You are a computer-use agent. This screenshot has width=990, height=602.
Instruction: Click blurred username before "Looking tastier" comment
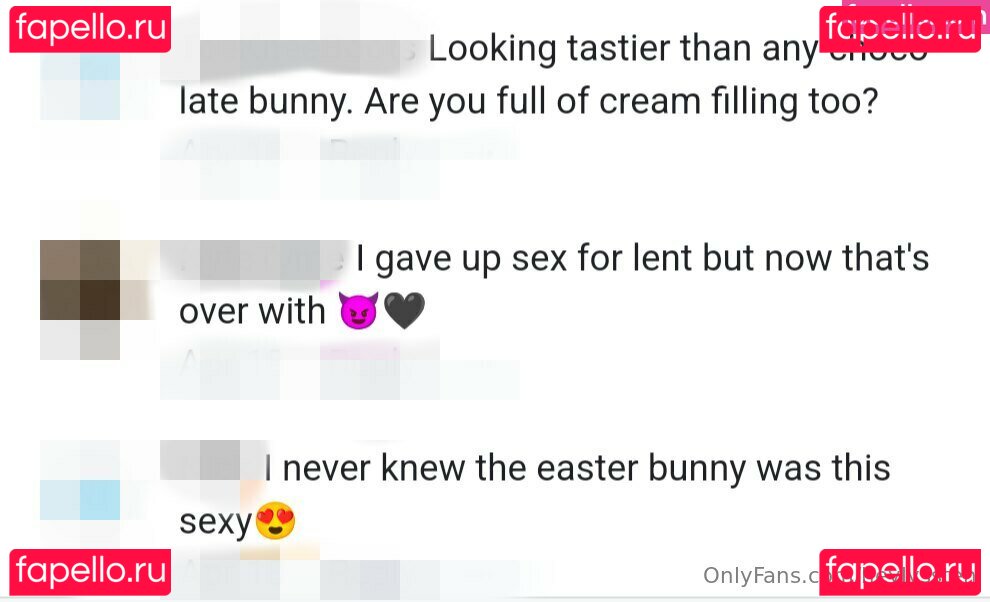pyautogui.click(x=295, y=50)
